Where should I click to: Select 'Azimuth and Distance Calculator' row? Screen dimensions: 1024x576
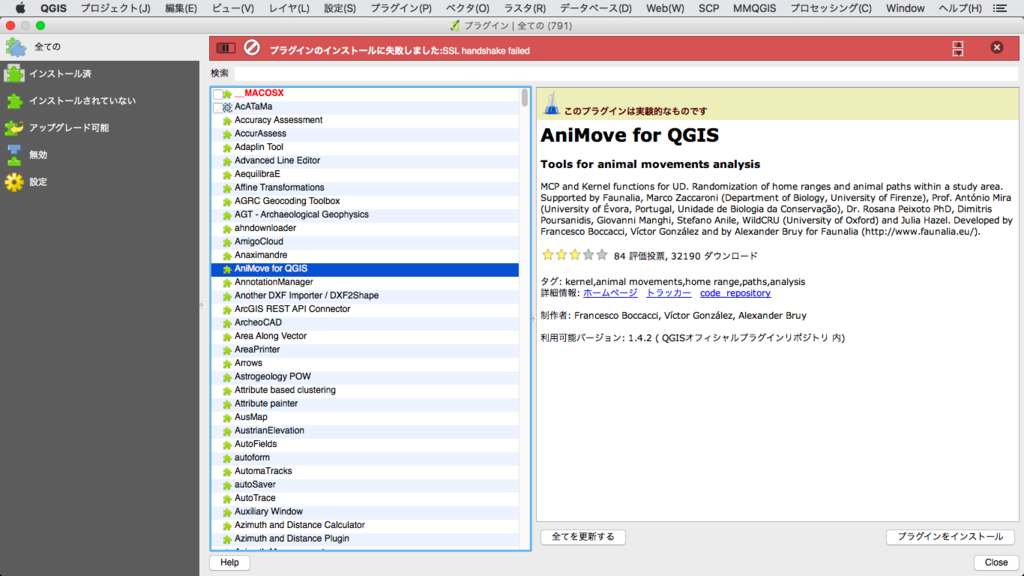[x=365, y=525]
